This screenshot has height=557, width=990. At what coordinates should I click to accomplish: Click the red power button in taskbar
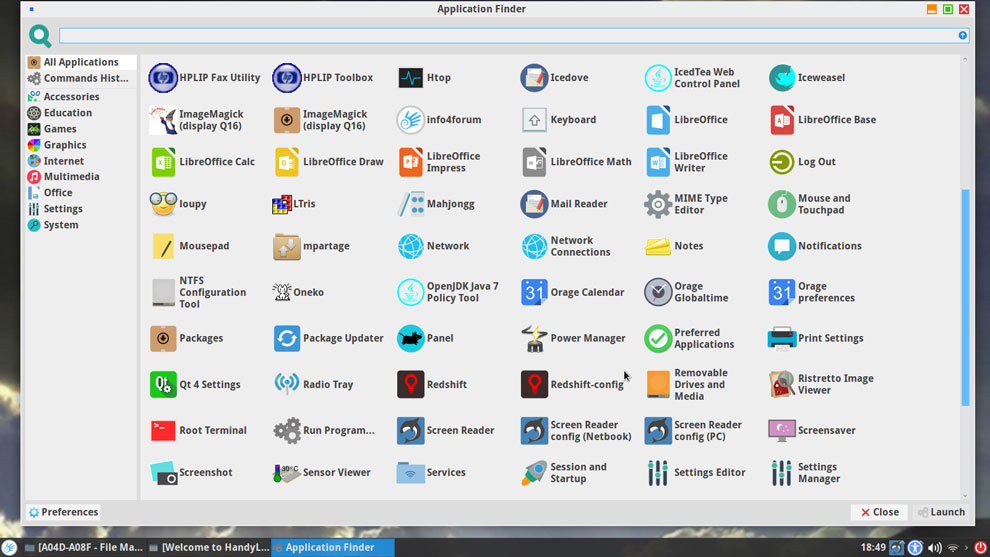[x=980, y=548]
